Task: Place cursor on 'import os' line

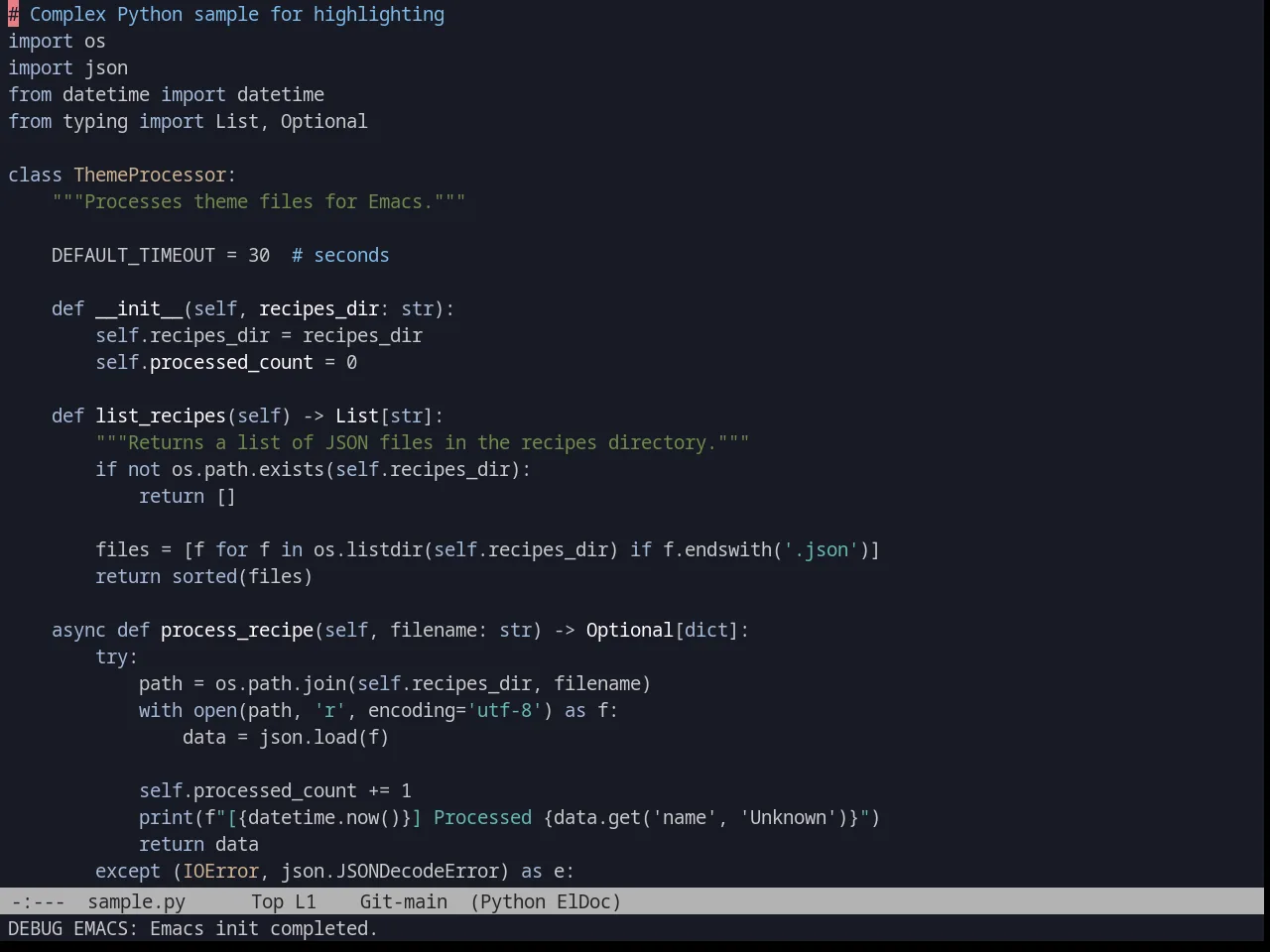Action: click(x=57, y=41)
